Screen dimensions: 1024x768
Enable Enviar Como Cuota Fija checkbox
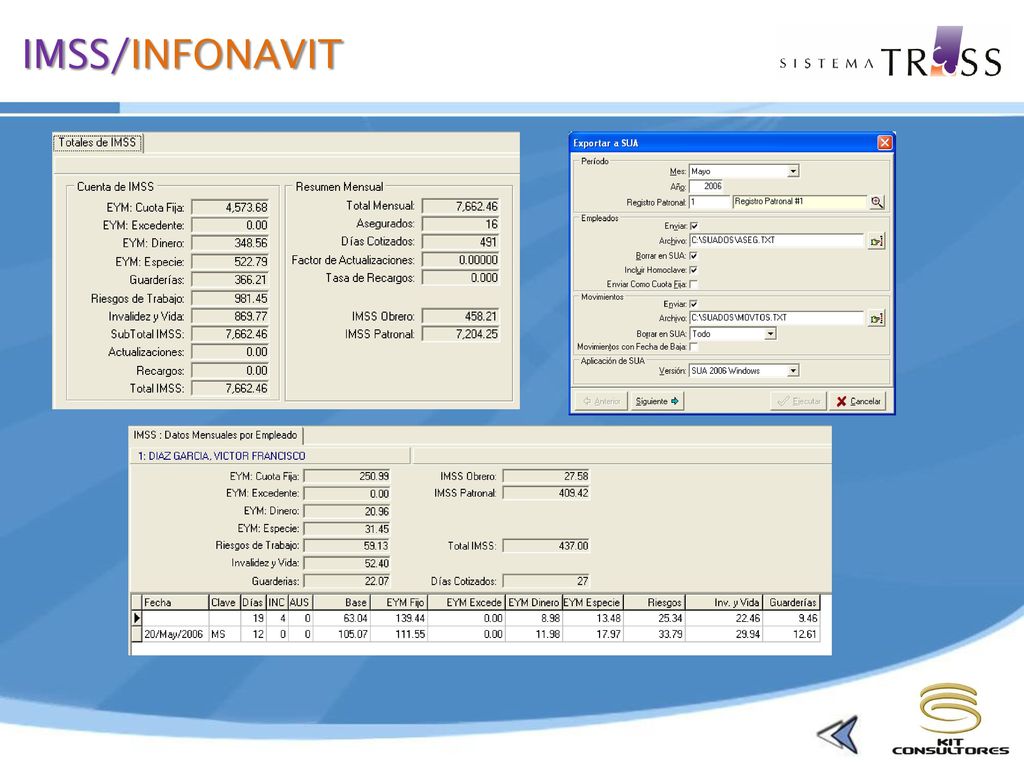[x=694, y=284]
